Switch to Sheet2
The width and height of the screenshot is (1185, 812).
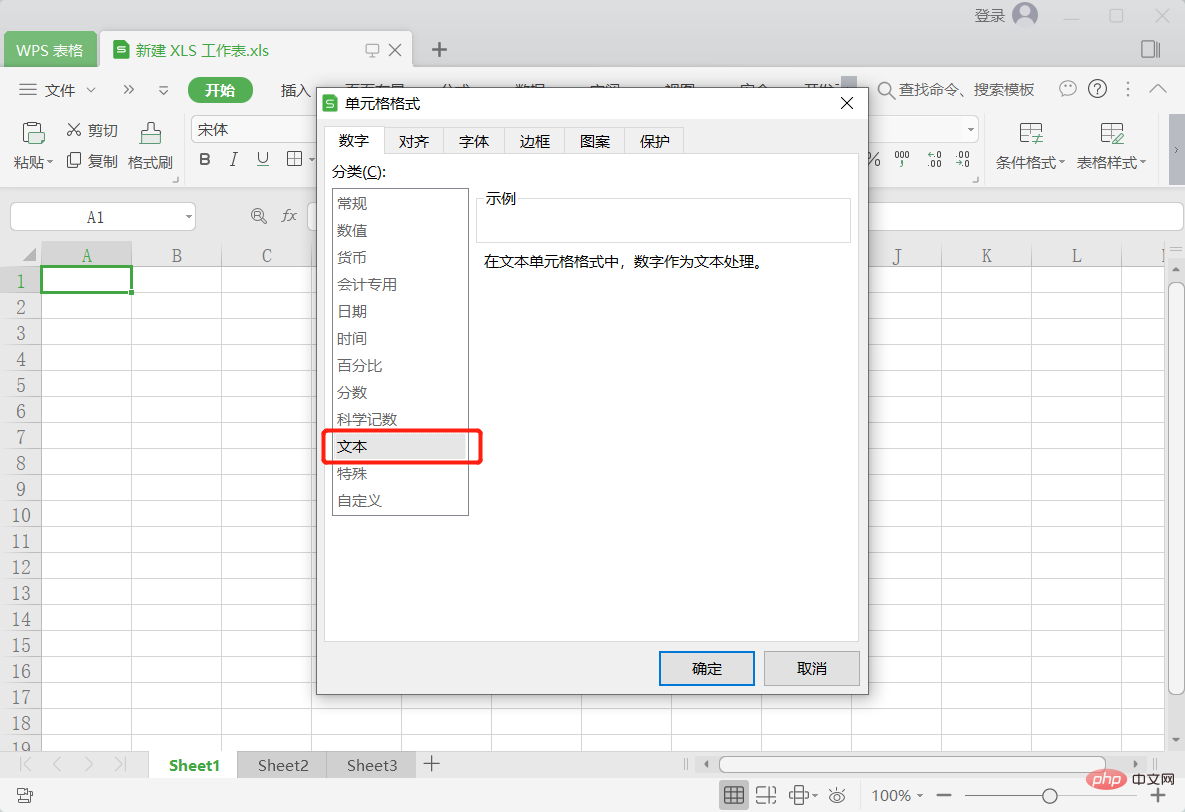click(x=283, y=765)
